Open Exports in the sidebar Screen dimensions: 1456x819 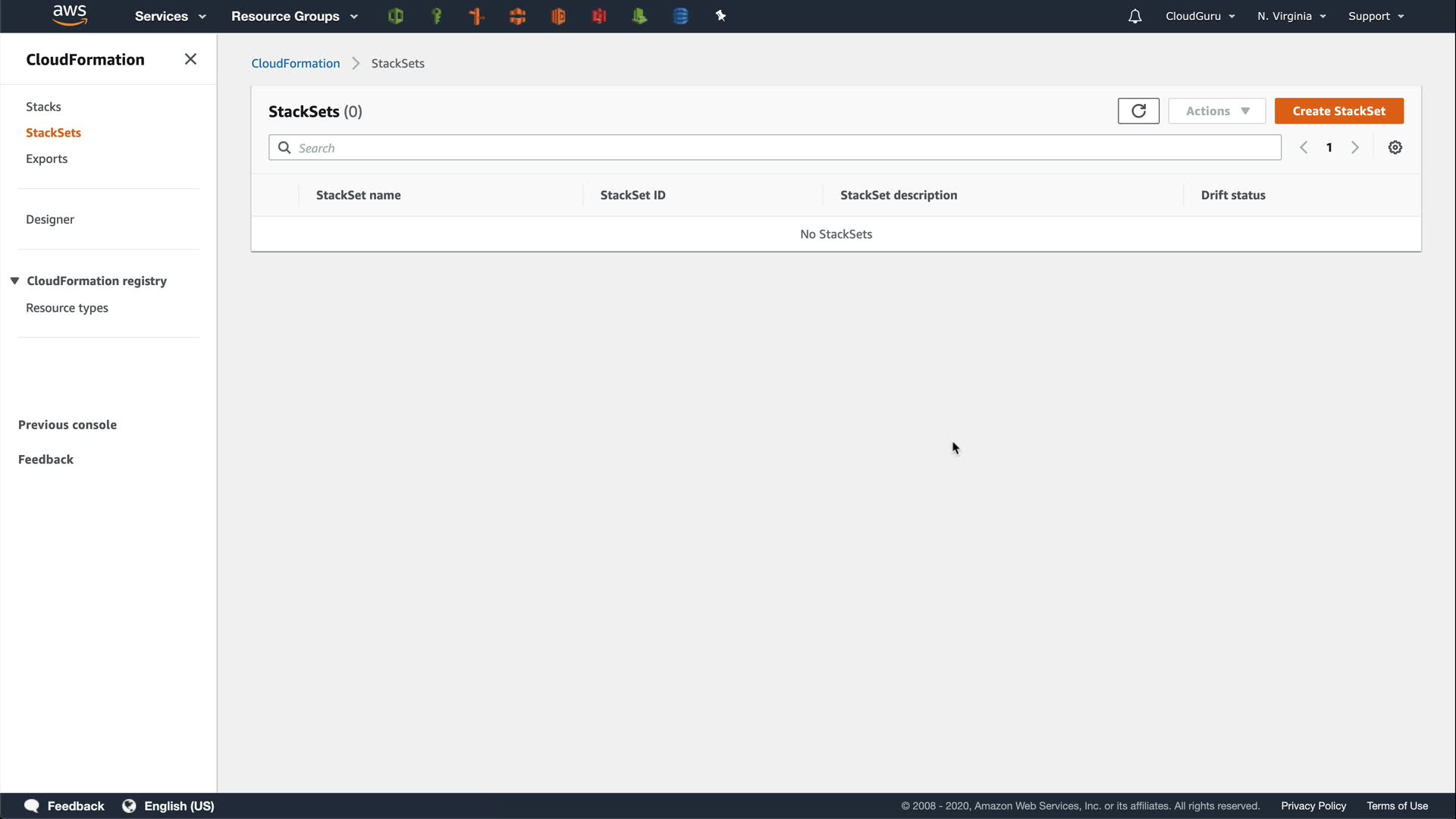46,158
